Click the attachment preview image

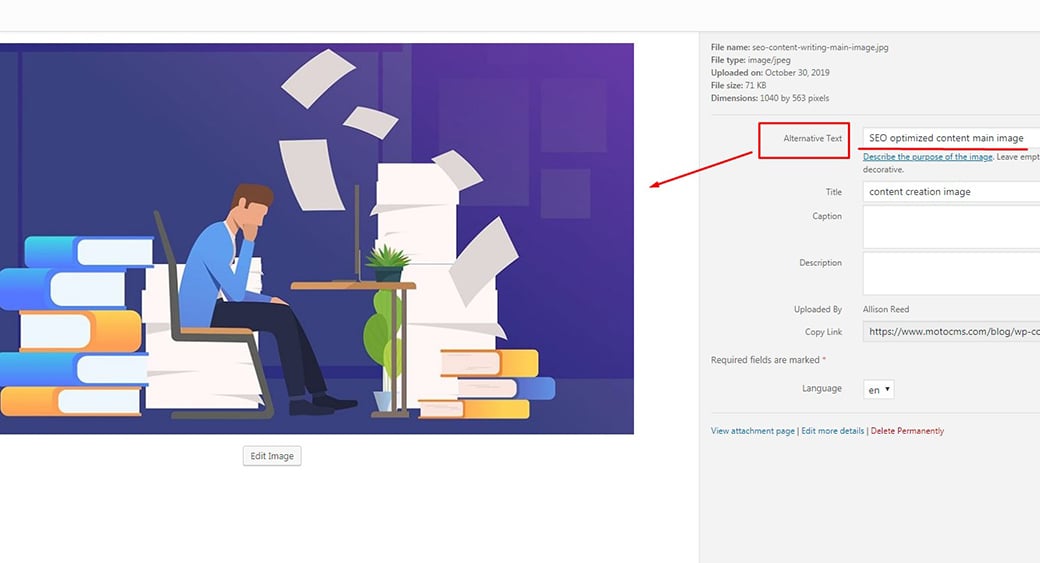tap(316, 238)
